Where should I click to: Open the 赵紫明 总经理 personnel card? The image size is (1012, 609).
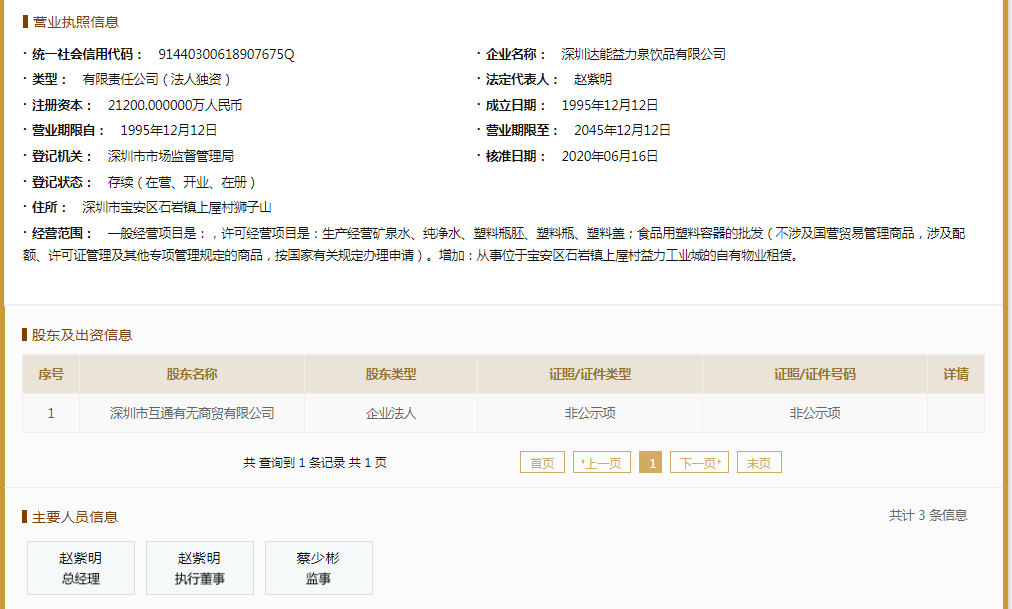click(x=81, y=568)
